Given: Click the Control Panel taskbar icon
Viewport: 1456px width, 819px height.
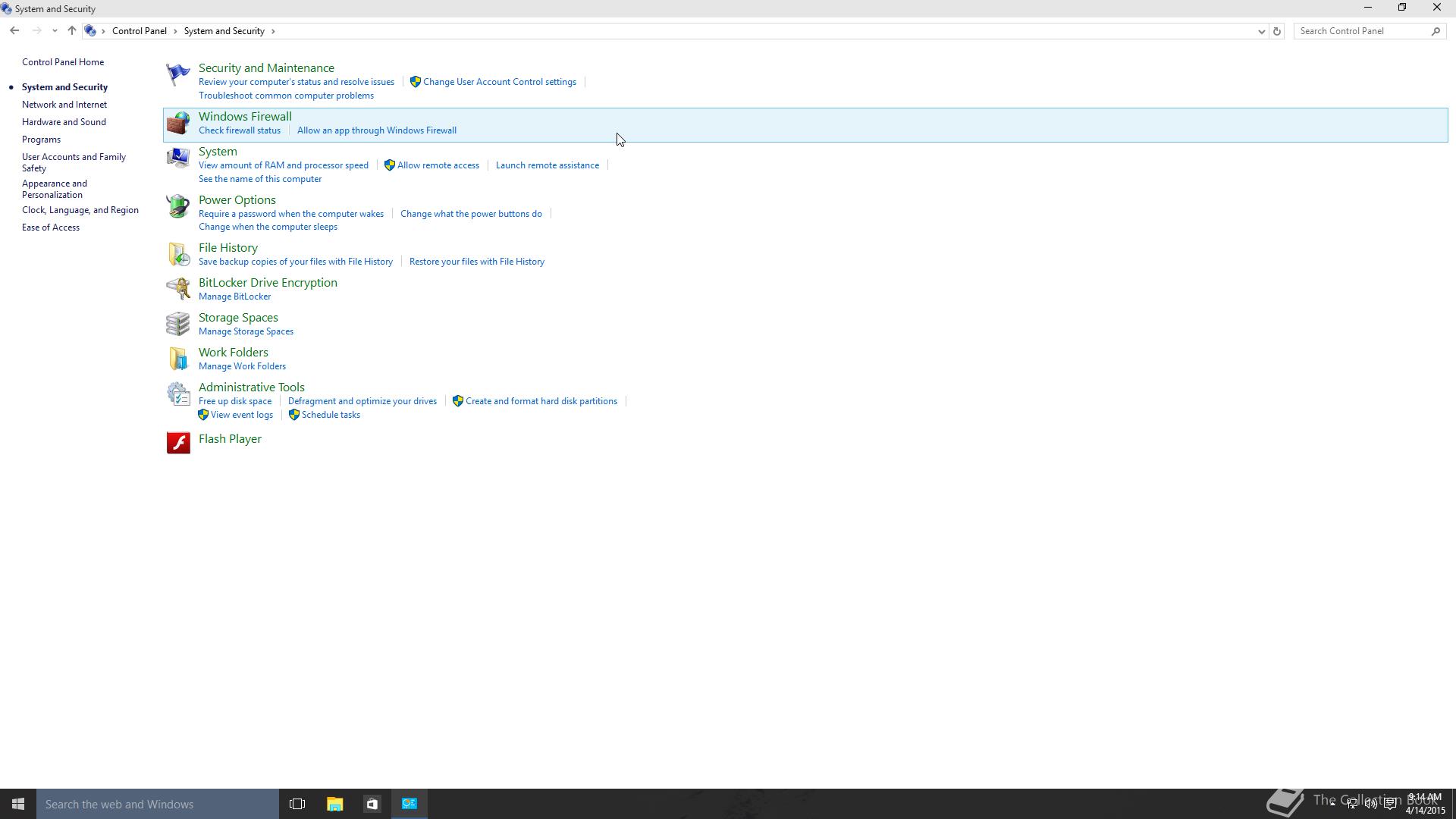Looking at the screenshot, I should point(409,804).
